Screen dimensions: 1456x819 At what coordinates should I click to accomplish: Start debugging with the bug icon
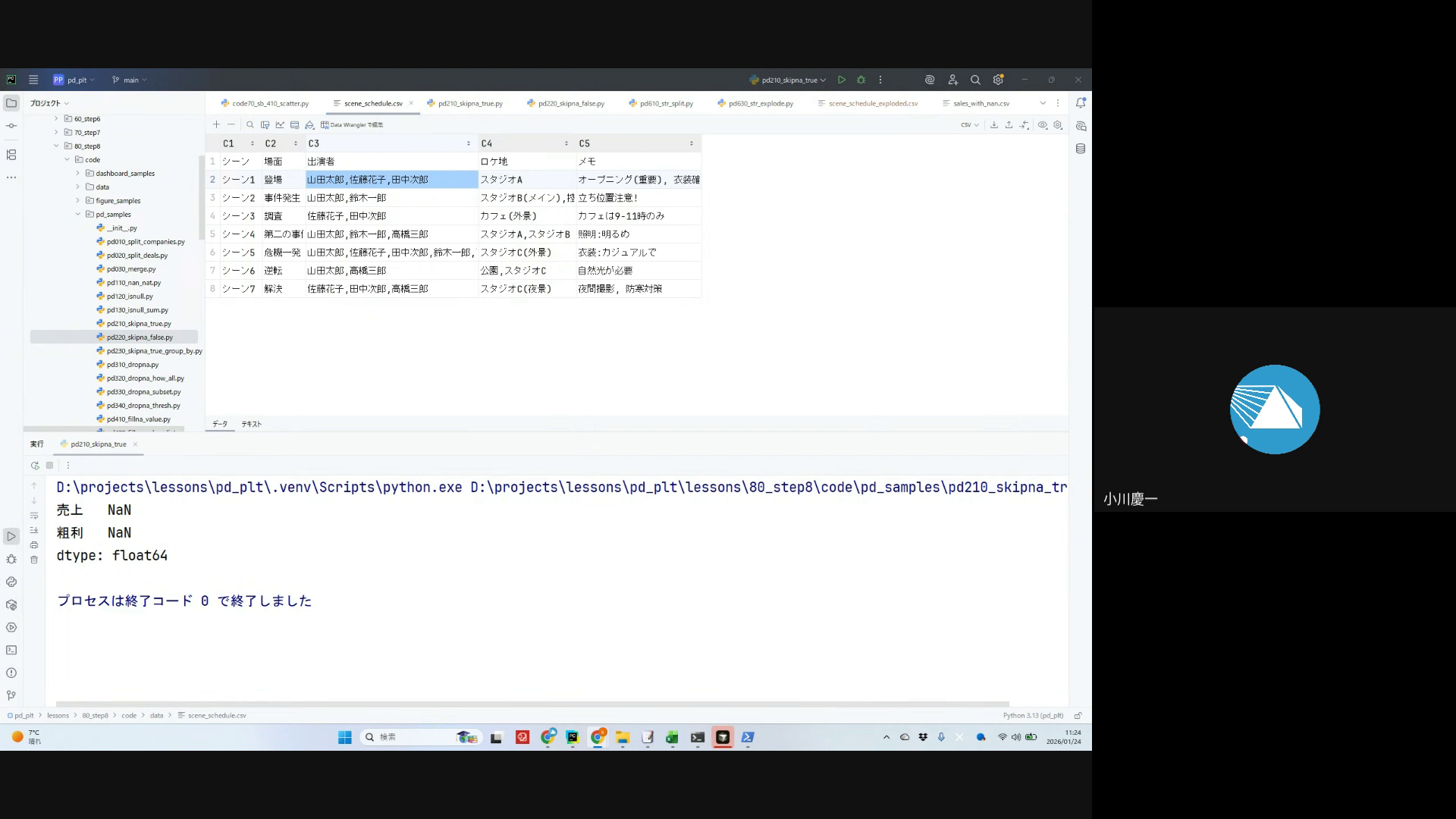tap(861, 80)
